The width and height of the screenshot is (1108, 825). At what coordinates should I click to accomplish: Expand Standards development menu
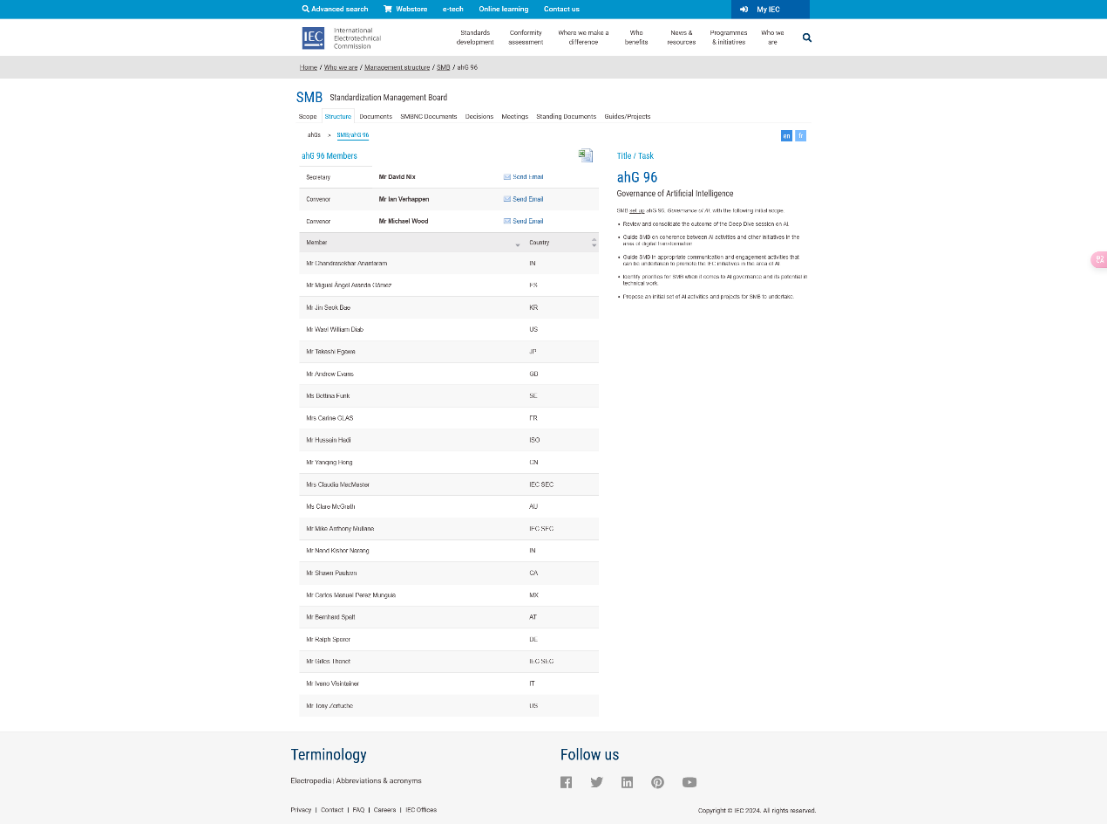(475, 37)
